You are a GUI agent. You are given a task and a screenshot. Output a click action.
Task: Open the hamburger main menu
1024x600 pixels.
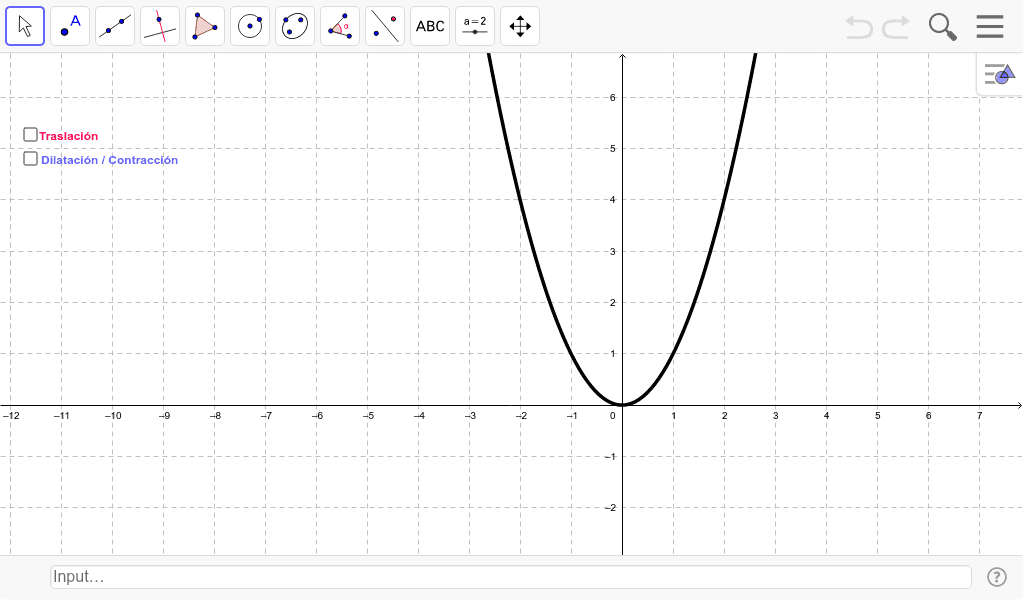pos(990,27)
